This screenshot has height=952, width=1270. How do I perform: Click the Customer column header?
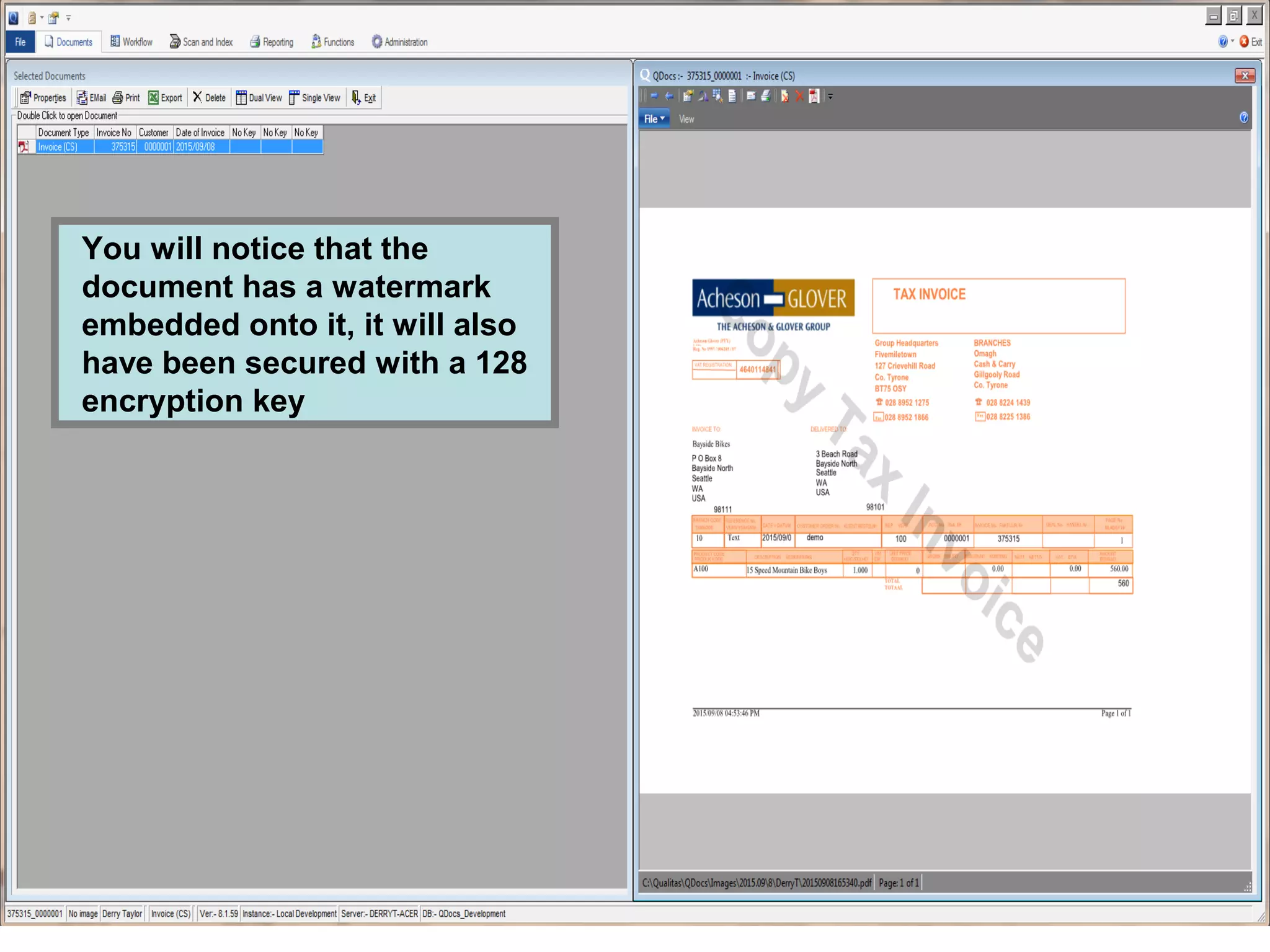tap(154, 133)
